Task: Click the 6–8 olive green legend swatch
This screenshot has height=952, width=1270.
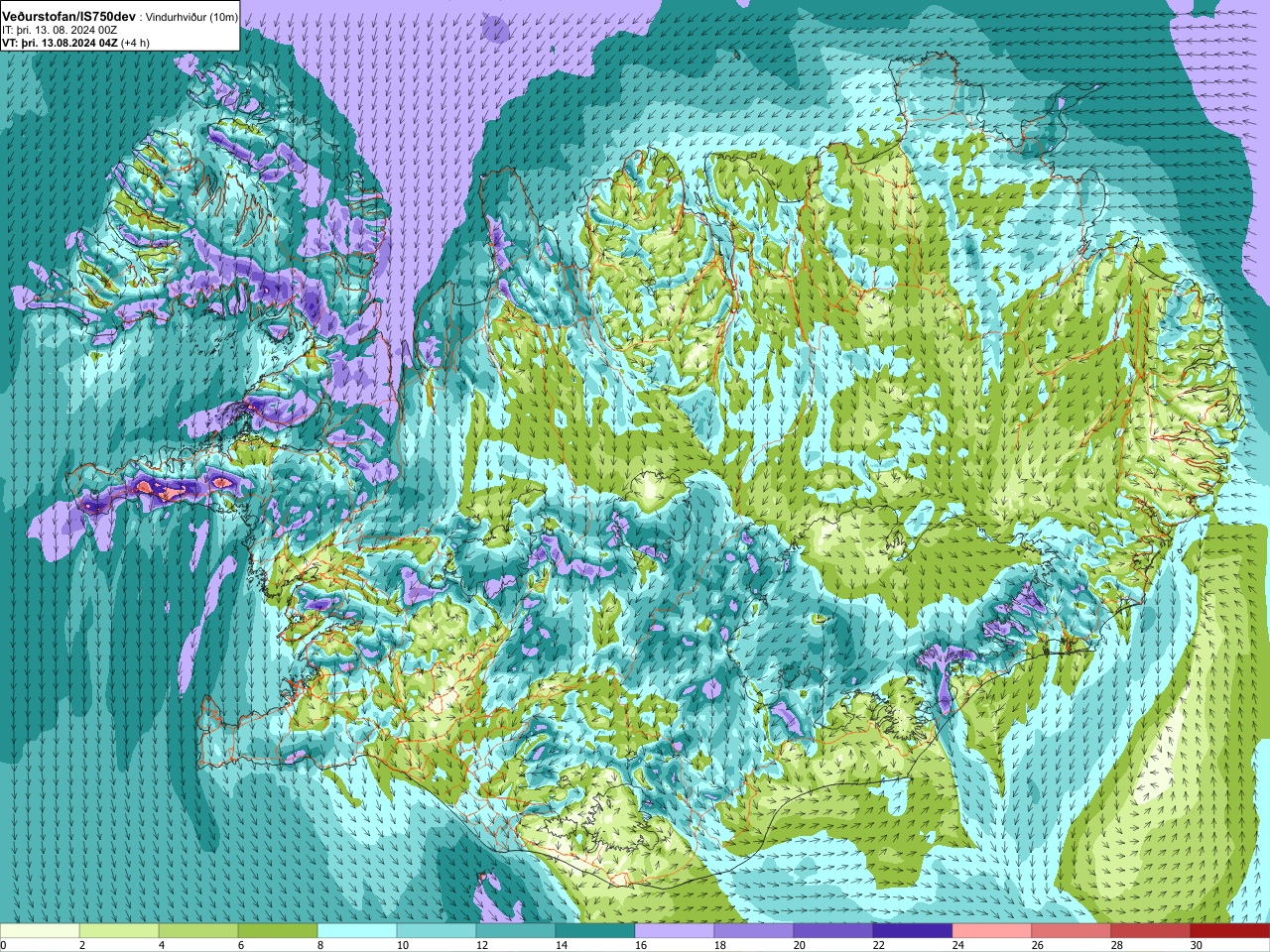Action: pyautogui.click(x=278, y=931)
